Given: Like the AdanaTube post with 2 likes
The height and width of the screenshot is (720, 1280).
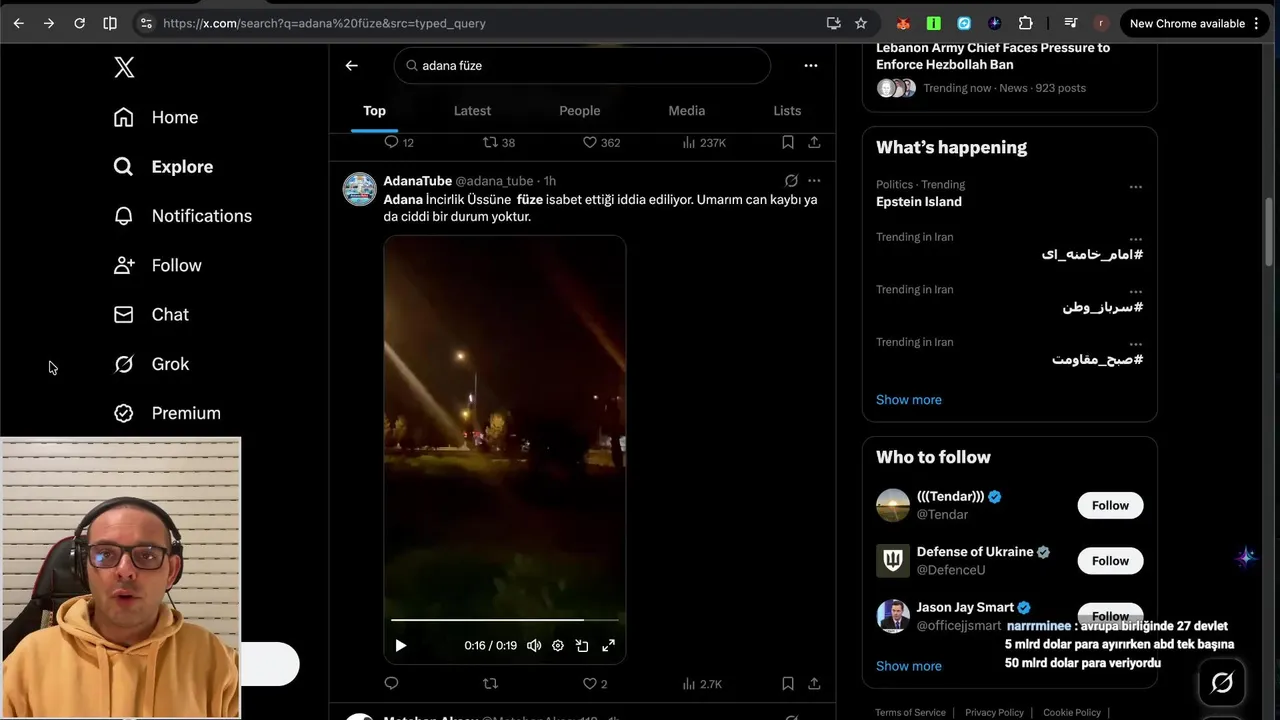Looking at the screenshot, I should tap(594, 684).
